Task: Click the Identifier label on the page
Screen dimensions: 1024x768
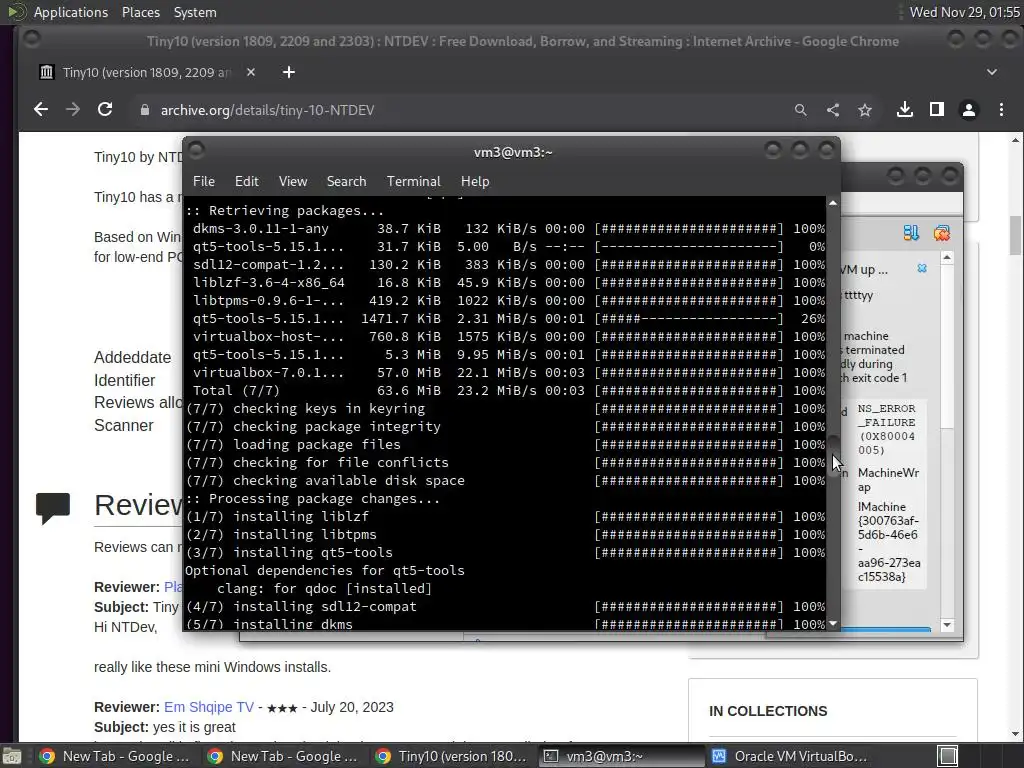Action: pos(125,380)
